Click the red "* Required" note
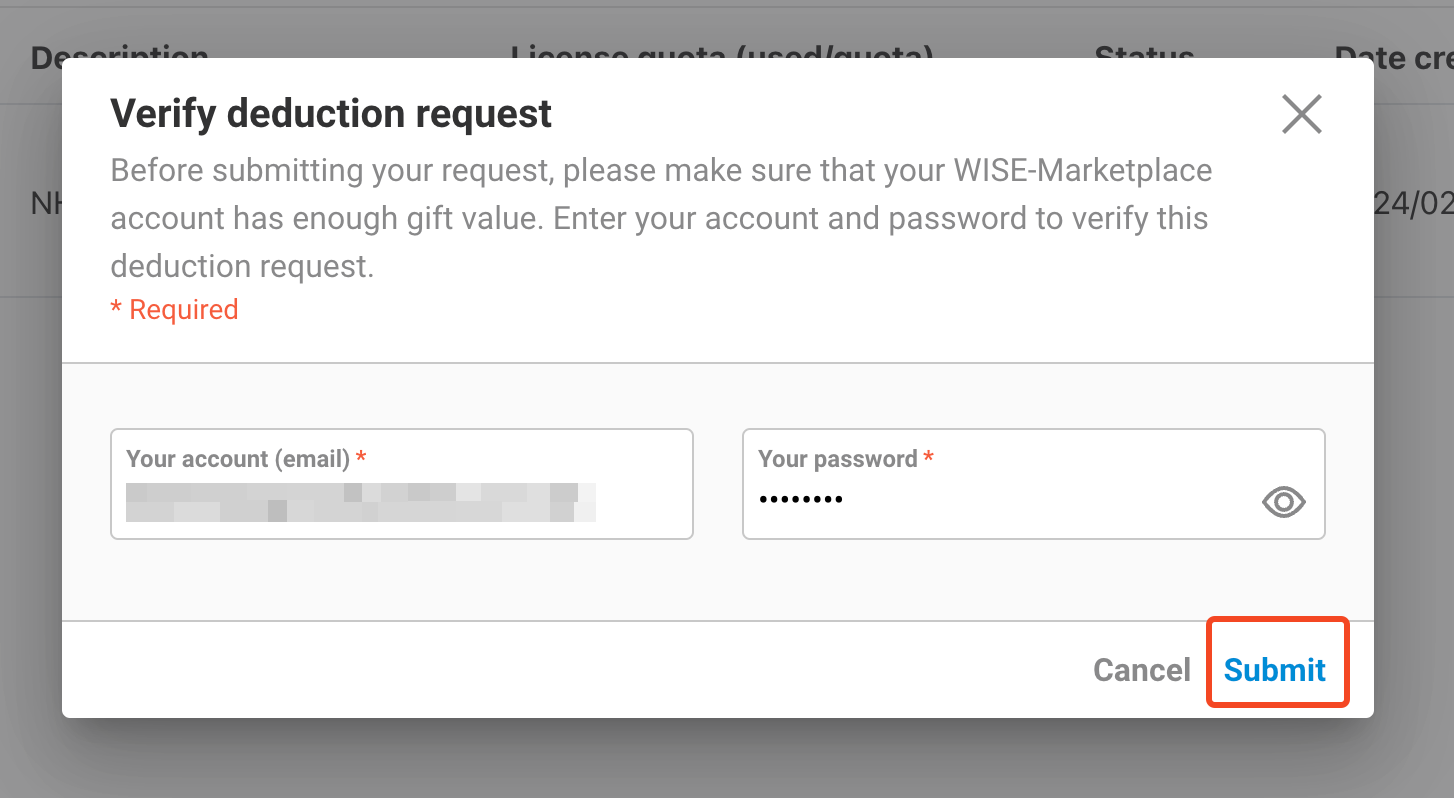 pos(175,310)
